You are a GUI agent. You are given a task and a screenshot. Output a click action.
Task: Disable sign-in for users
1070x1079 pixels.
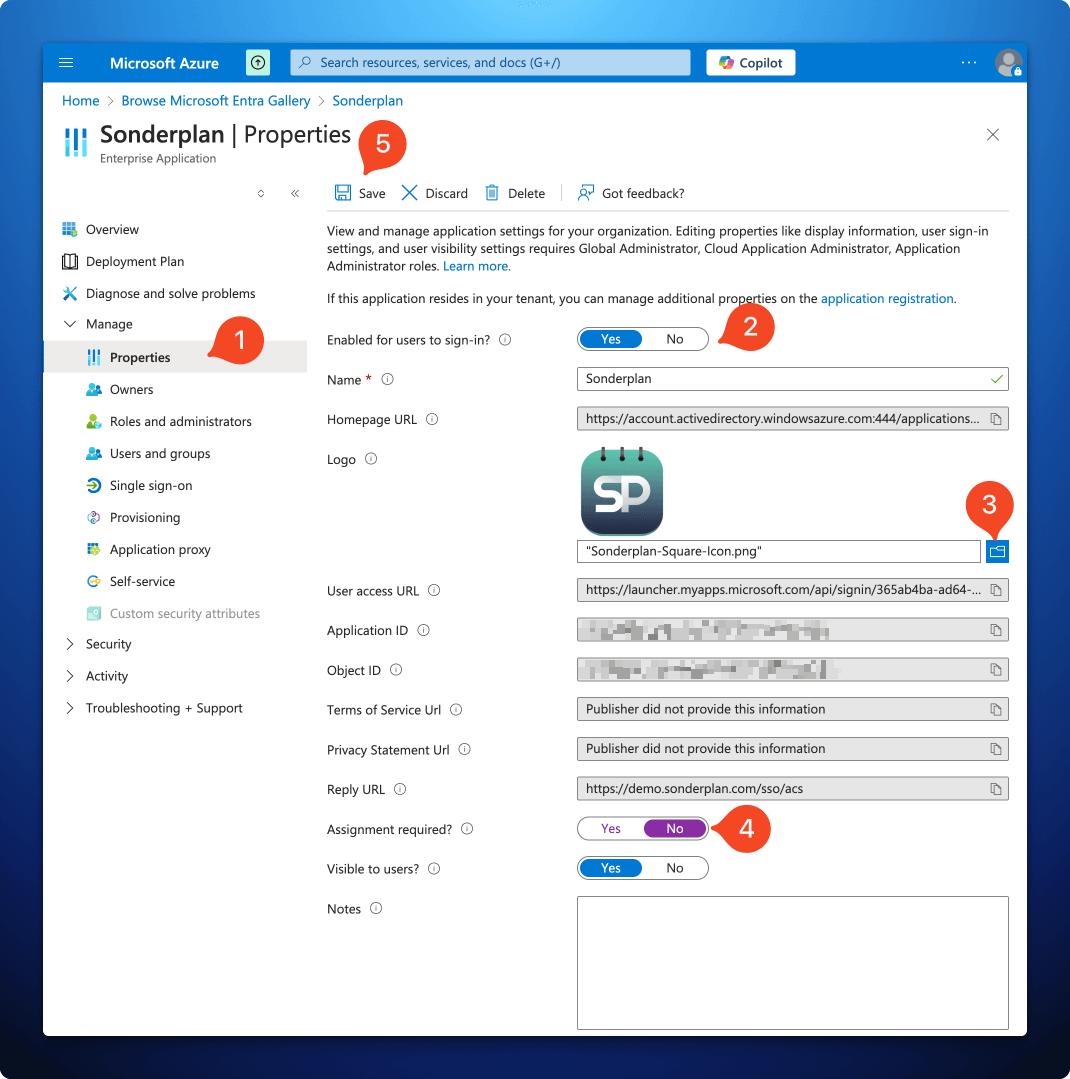674,339
